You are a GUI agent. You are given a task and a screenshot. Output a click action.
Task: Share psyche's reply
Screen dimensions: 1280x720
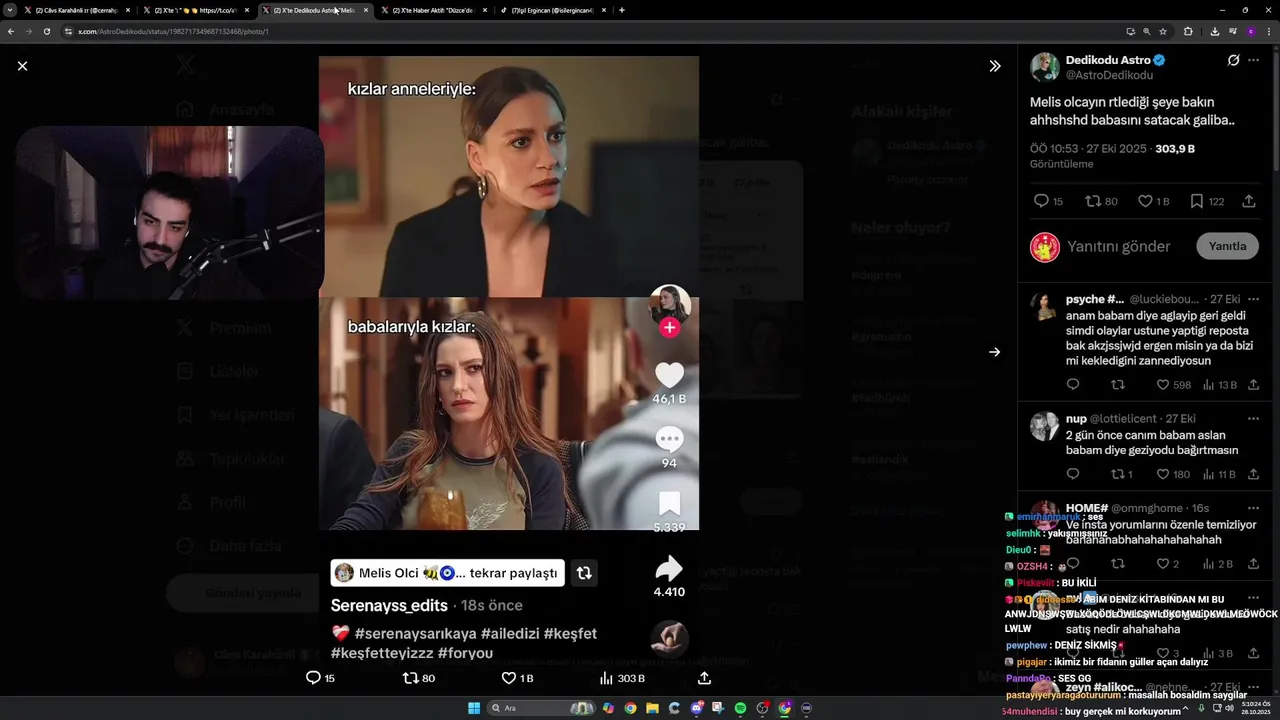[1253, 385]
